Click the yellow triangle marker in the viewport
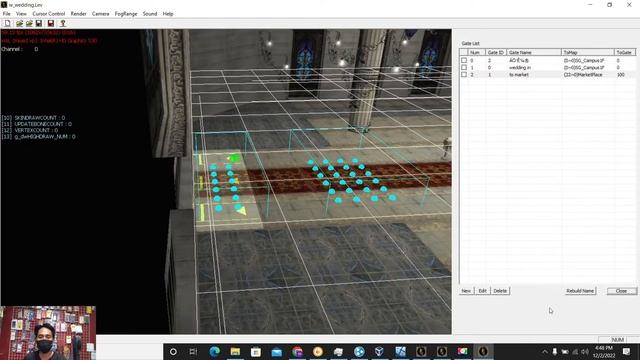Viewport: 640px width, 360px height. pyautogui.click(x=242, y=211)
